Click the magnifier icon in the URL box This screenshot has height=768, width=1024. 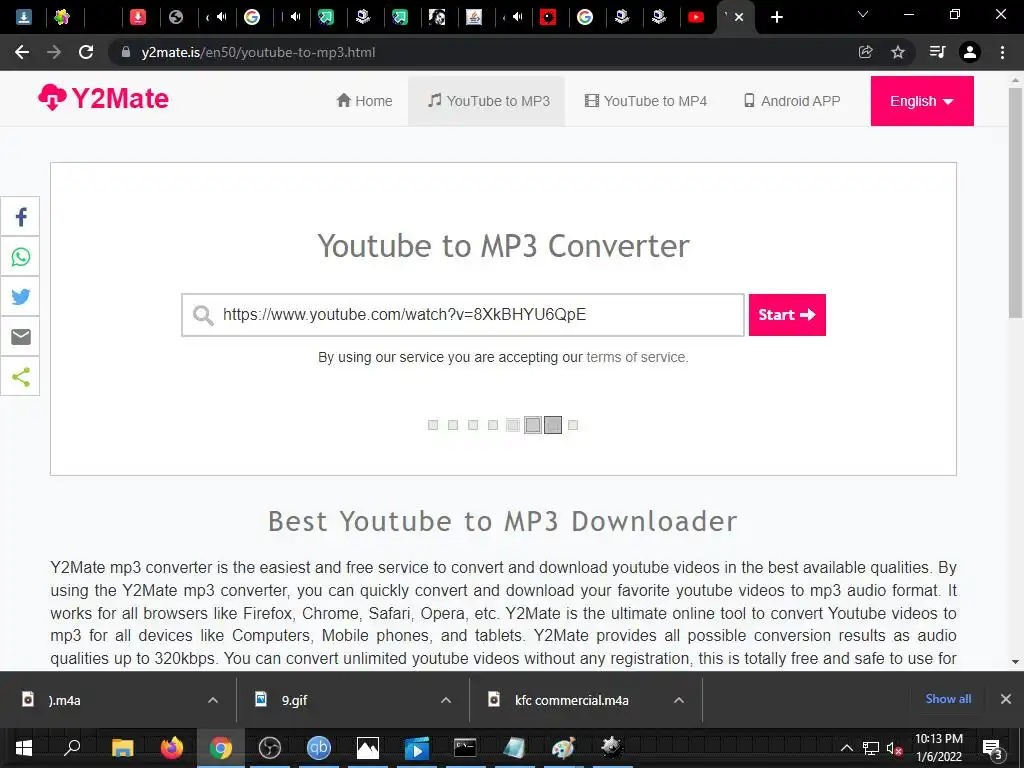click(x=203, y=315)
